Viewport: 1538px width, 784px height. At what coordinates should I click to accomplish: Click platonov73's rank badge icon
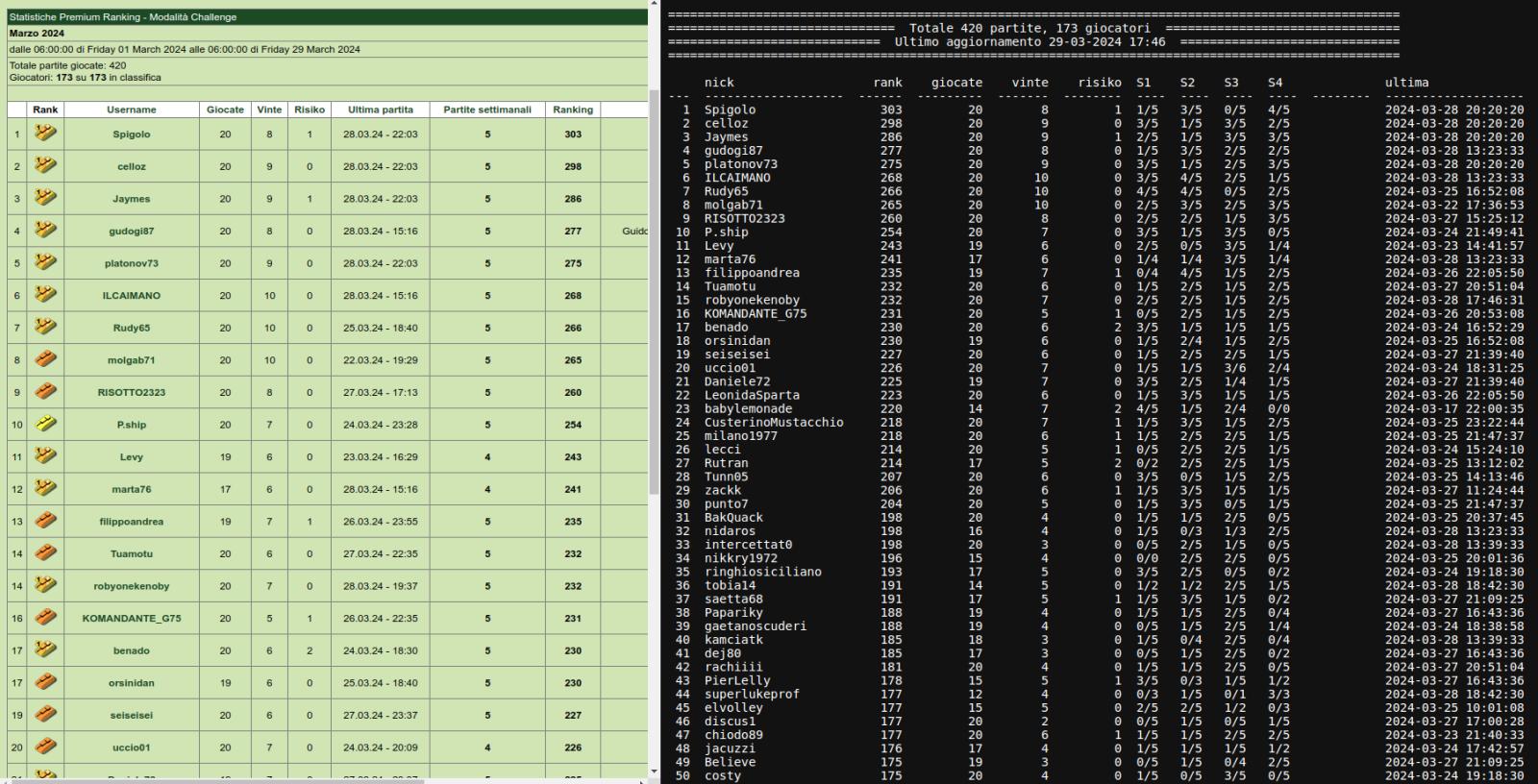tap(45, 262)
